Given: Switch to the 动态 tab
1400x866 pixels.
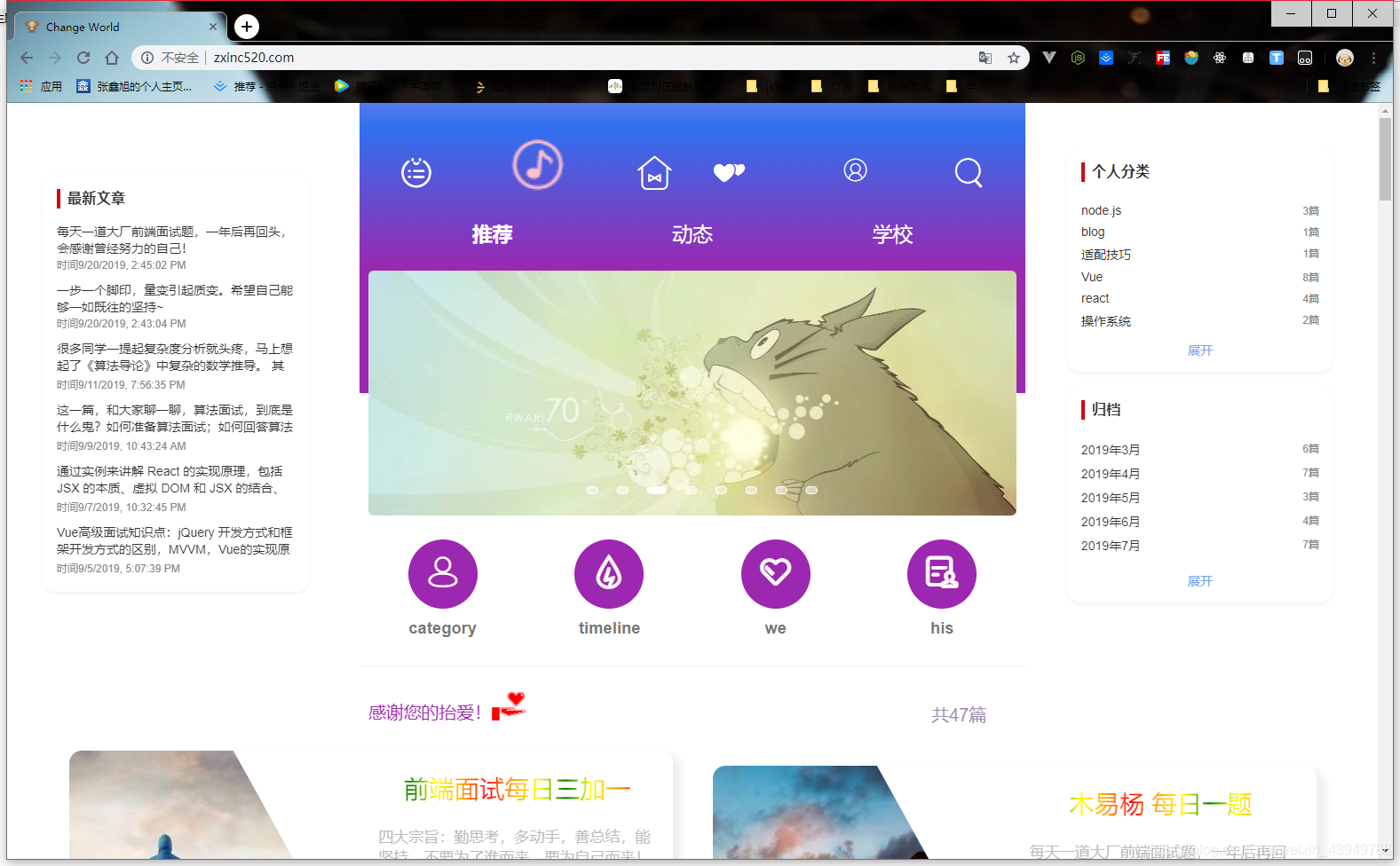Looking at the screenshot, I should tap(692, 234).
